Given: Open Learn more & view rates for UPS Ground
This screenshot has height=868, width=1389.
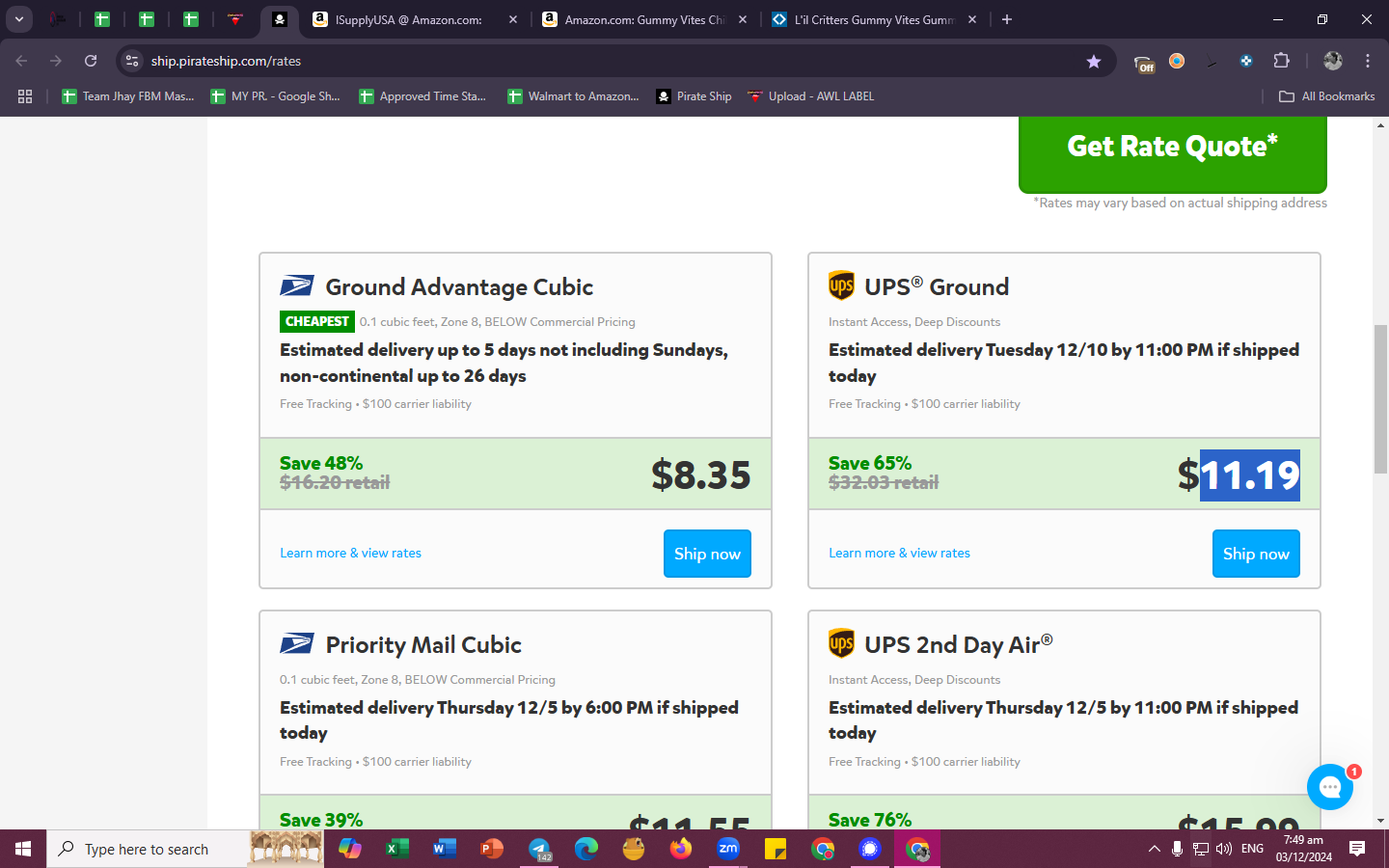Looking at the screenshot, I should (x=899, y=553).
